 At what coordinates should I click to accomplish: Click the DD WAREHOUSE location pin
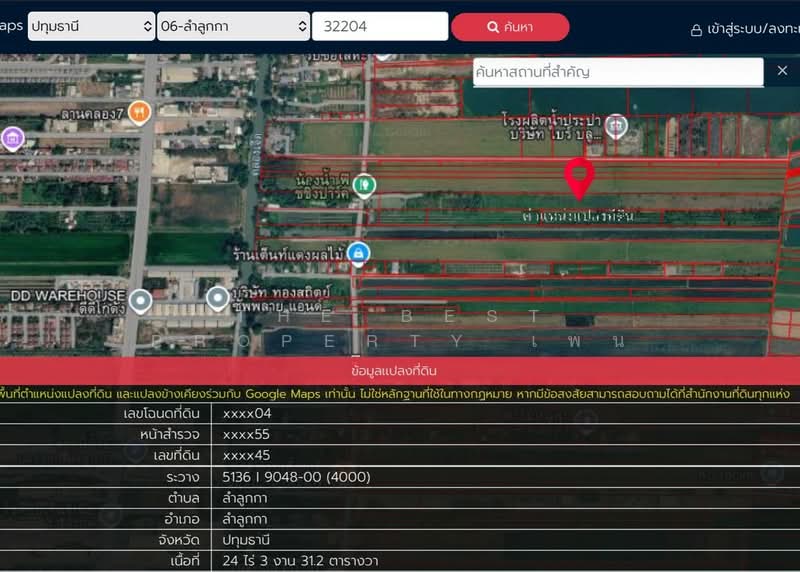140,300
